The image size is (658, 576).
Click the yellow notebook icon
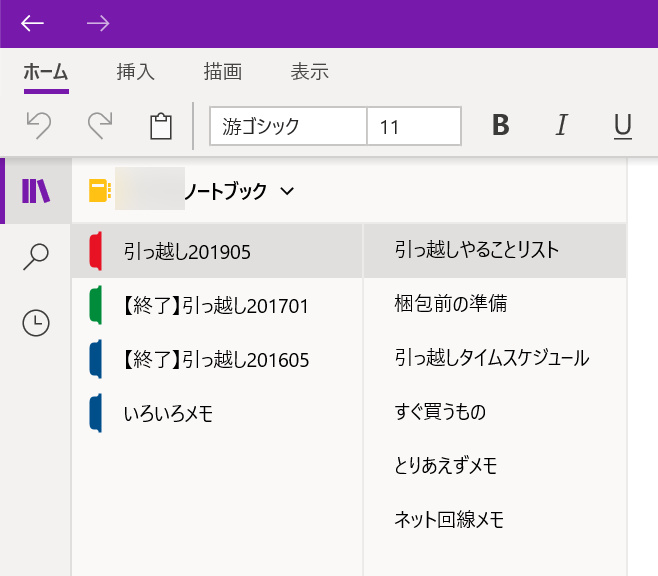pyautogui.click(x=100, y=191)
